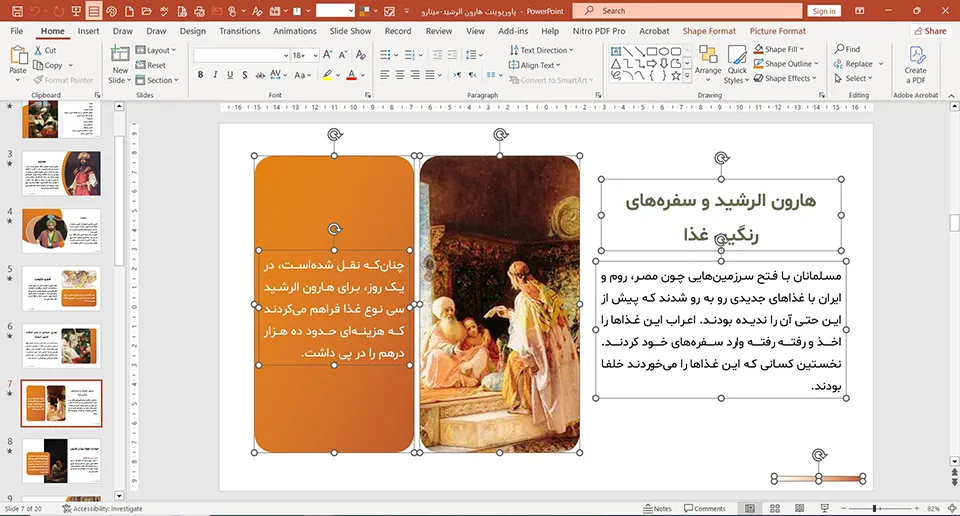Switch to Picture Format tab
The image size is (960, 516).
[778, 31]
